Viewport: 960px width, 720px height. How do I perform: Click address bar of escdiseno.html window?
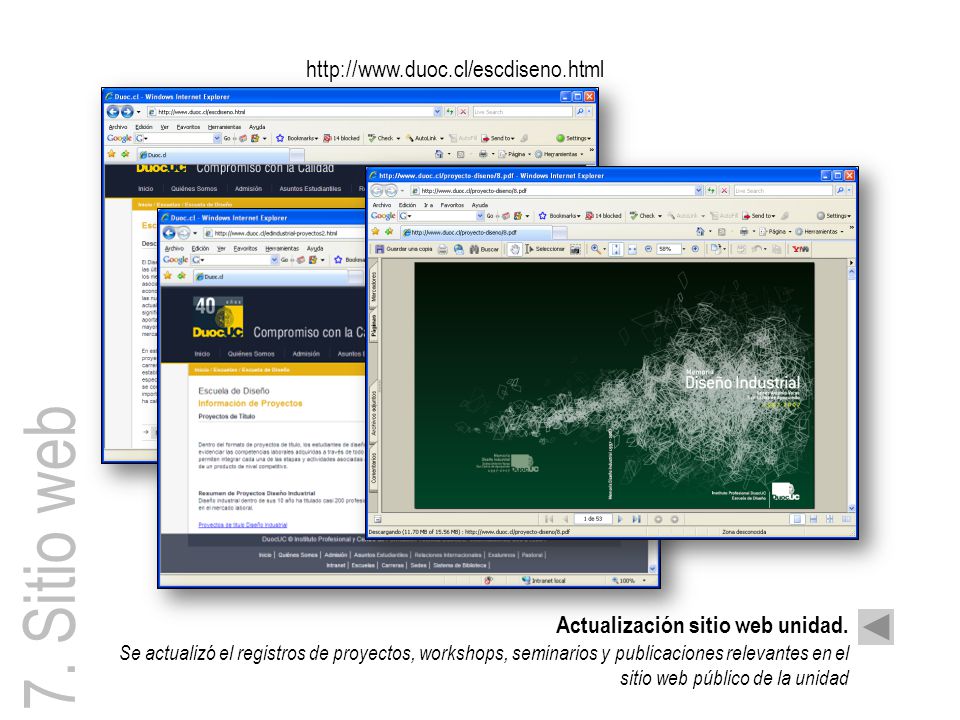[x=294, y=112]
